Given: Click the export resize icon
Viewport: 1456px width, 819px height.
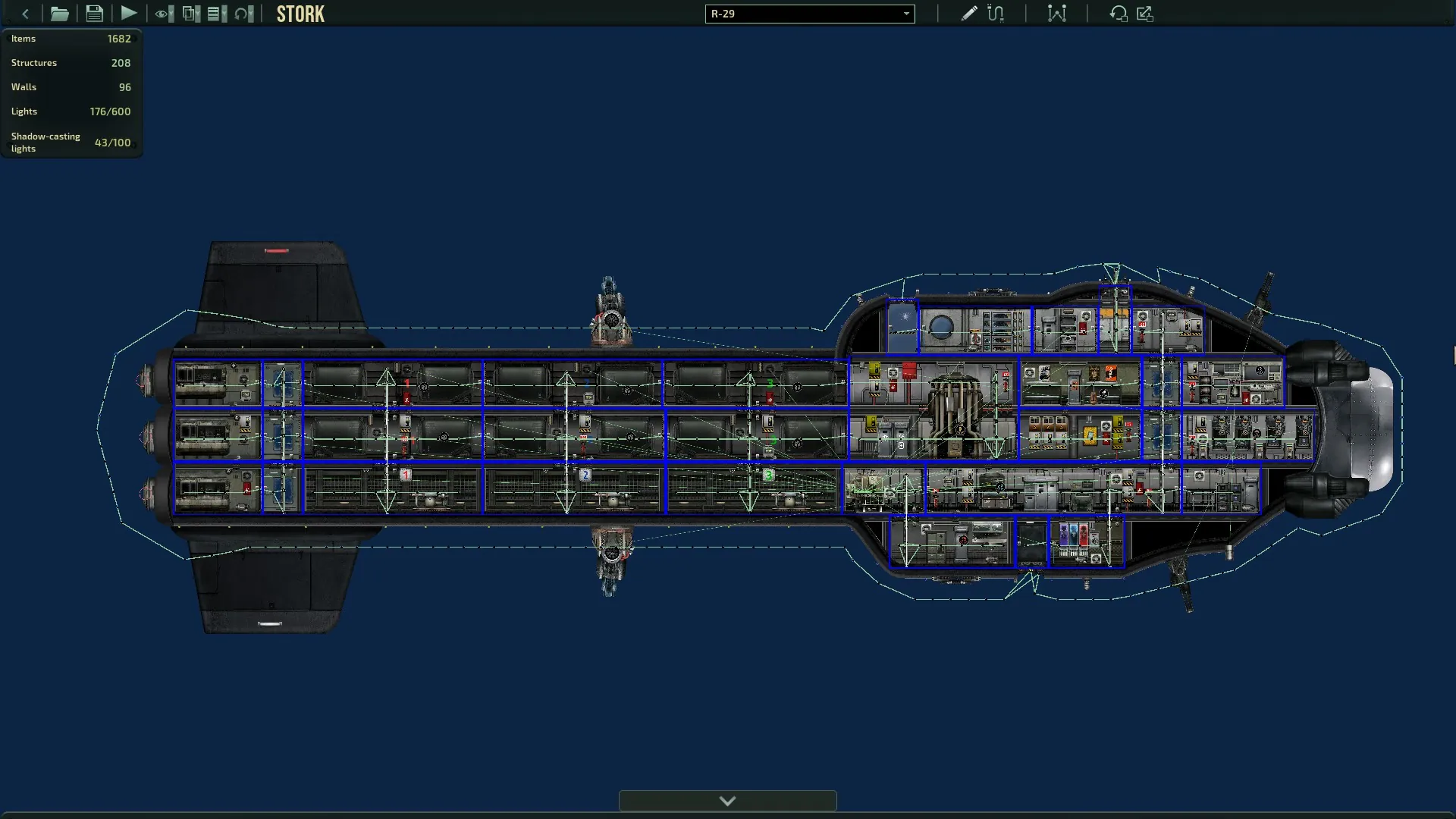Looking at the screenshot, I should [1145, 14].
